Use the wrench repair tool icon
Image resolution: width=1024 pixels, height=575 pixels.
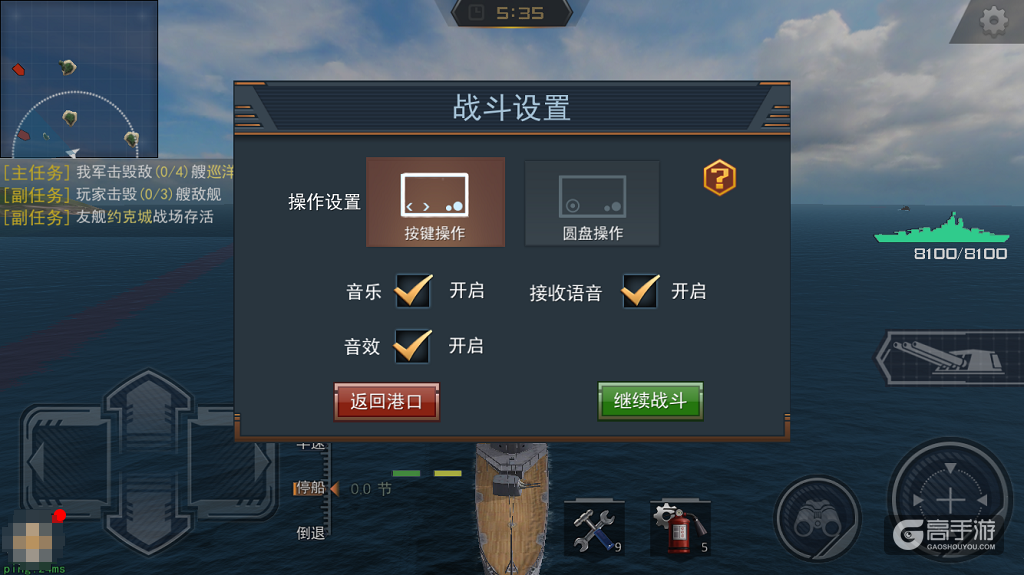[595, 528]
